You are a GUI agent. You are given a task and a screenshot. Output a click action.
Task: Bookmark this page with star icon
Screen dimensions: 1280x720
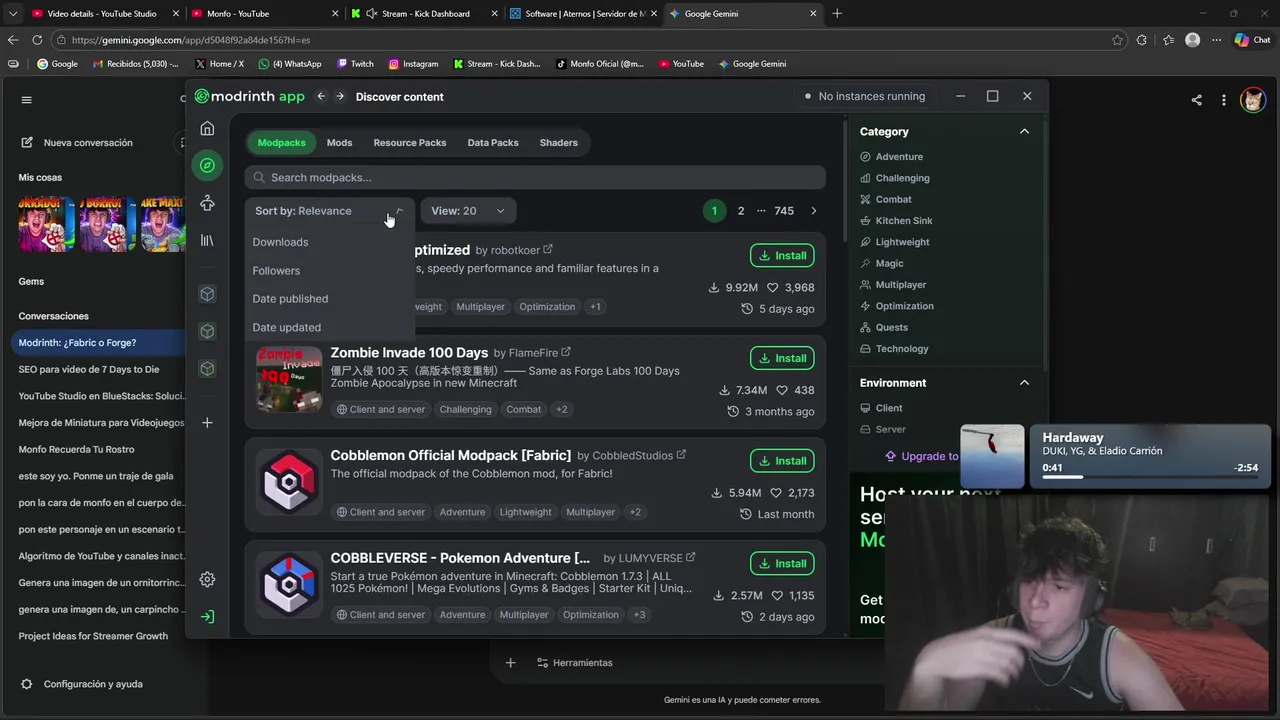pyautogui.click(x=1117, y=40)
